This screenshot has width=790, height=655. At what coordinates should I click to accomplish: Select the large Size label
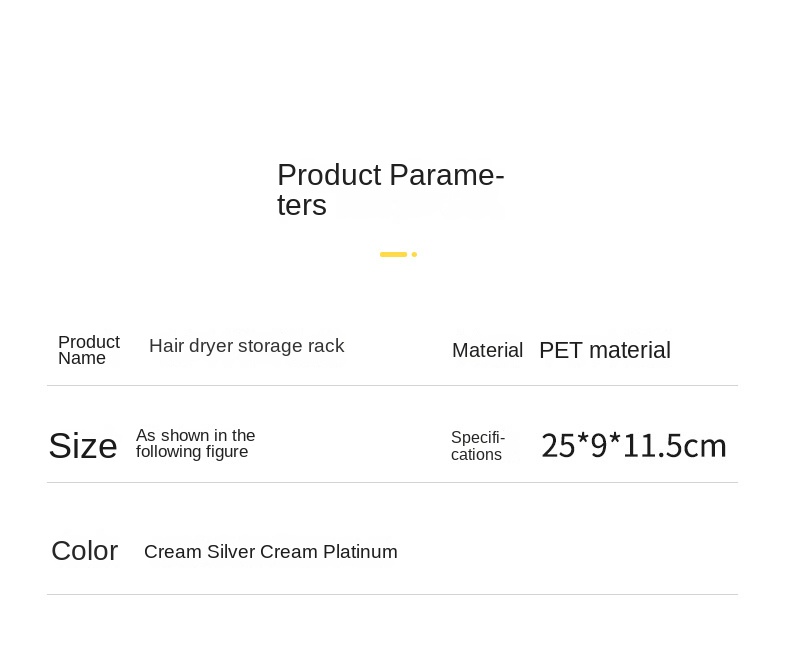(x=83, y=446)
